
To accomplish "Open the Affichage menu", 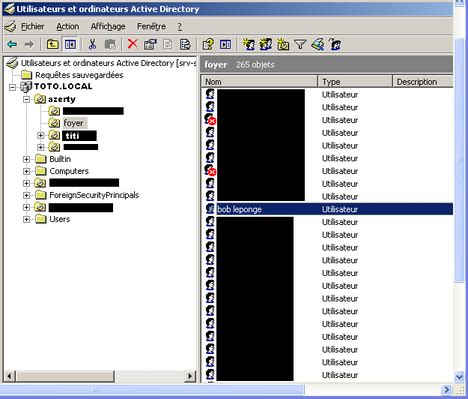I will [108, 26].
